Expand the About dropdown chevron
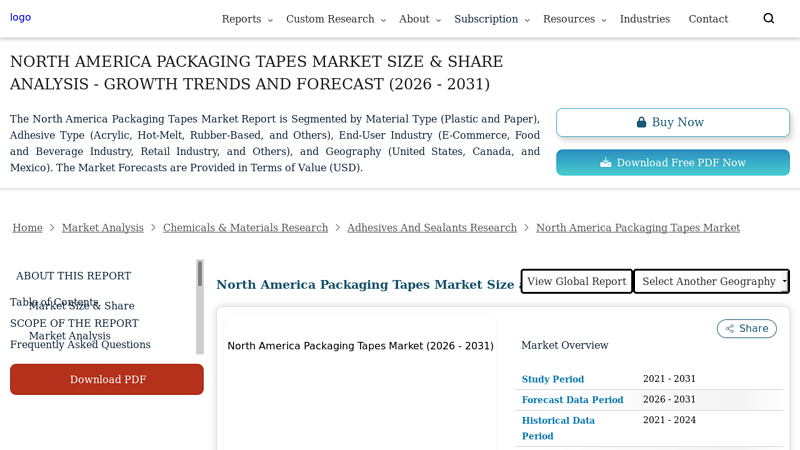Screen dimensions: 800x450 pyautogui.click(x=438, y=20)
